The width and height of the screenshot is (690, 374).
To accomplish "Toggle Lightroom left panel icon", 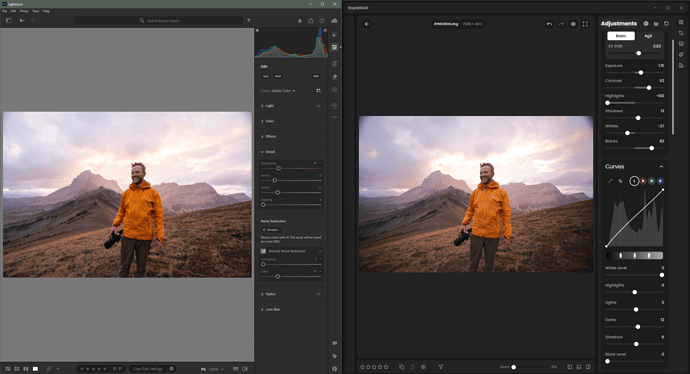I will (x=8, y=21).
